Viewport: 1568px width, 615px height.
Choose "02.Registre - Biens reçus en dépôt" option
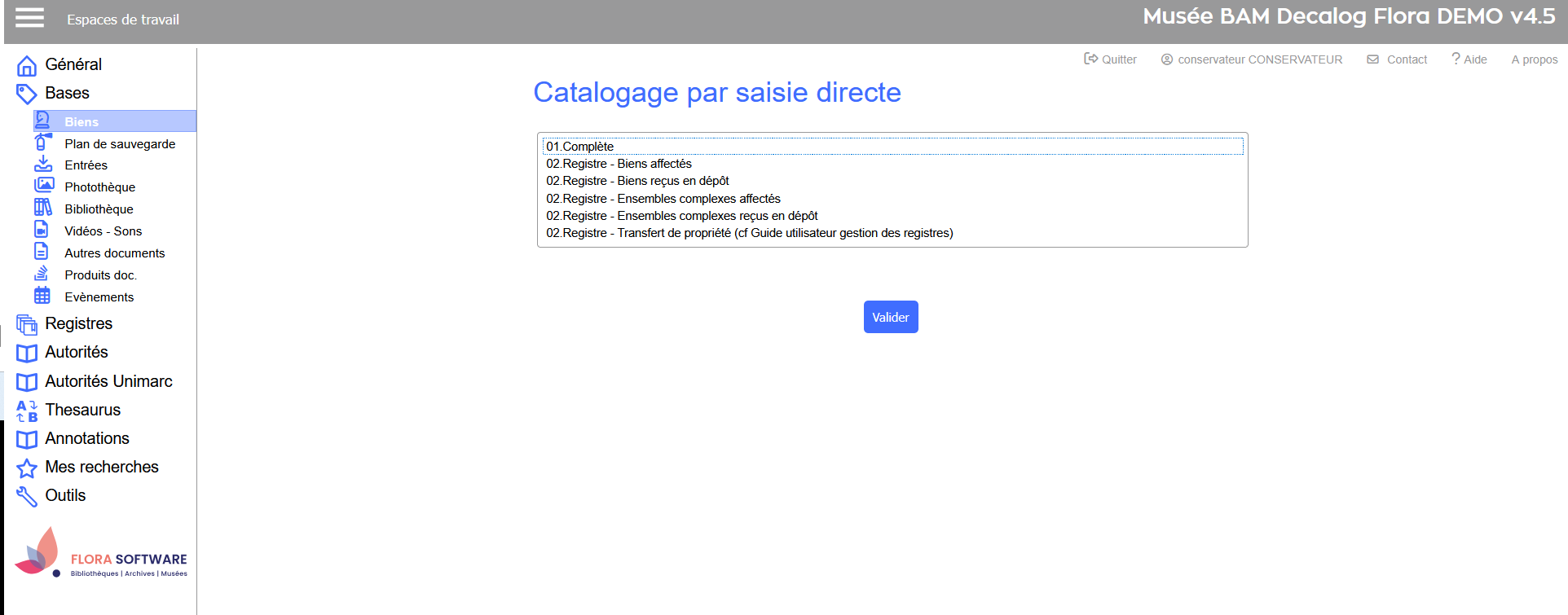point(637,181)
